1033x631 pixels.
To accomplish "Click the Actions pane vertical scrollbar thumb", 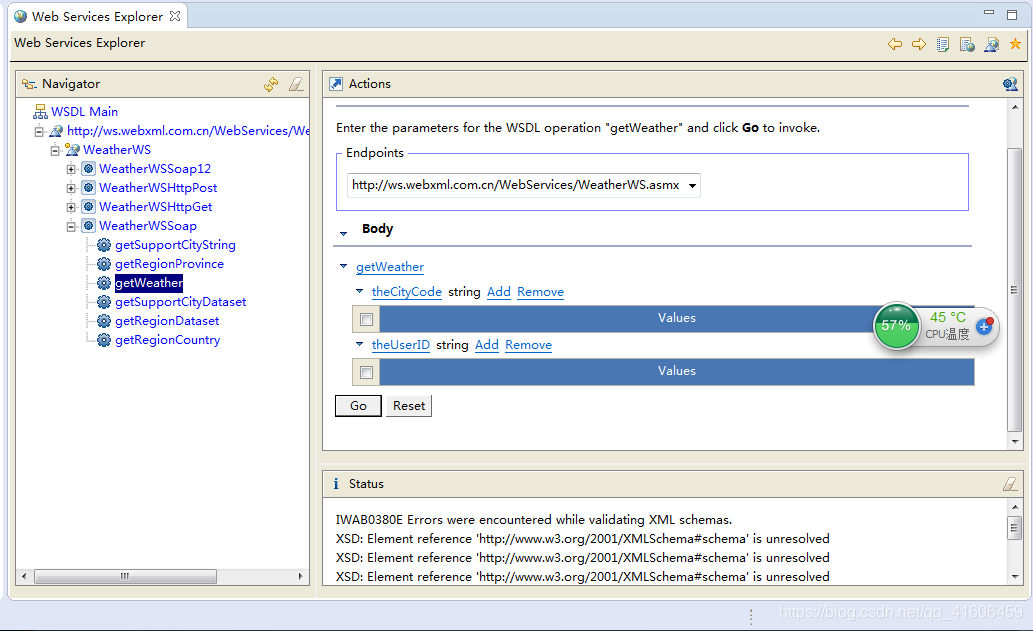I will point(1015,290).
